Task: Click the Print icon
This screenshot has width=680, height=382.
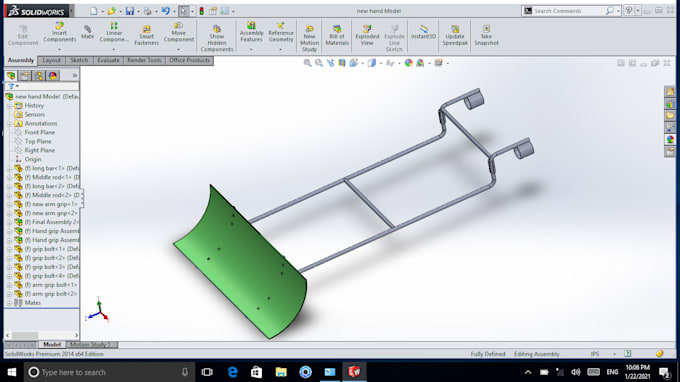Action: pos(147,11)
